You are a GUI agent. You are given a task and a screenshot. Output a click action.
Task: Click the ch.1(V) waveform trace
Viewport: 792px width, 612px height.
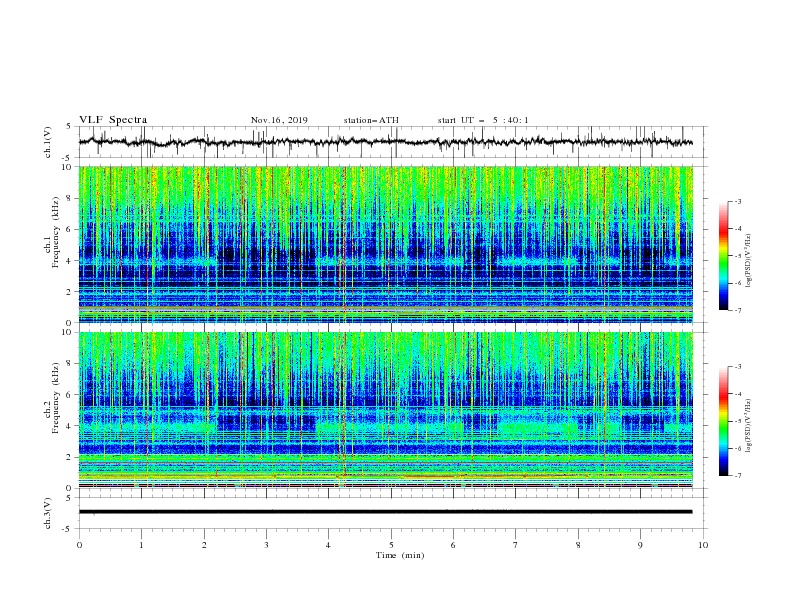pyautogui.click(x=386, y=142)
